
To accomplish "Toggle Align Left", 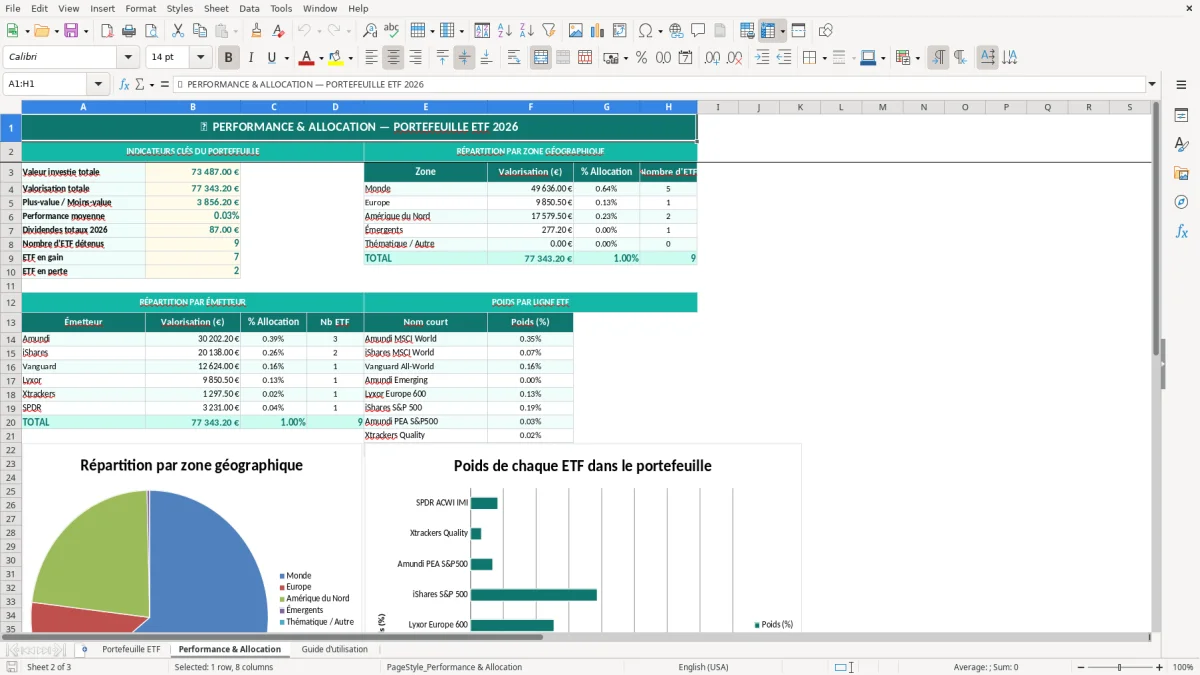I will tap(371, 58).
